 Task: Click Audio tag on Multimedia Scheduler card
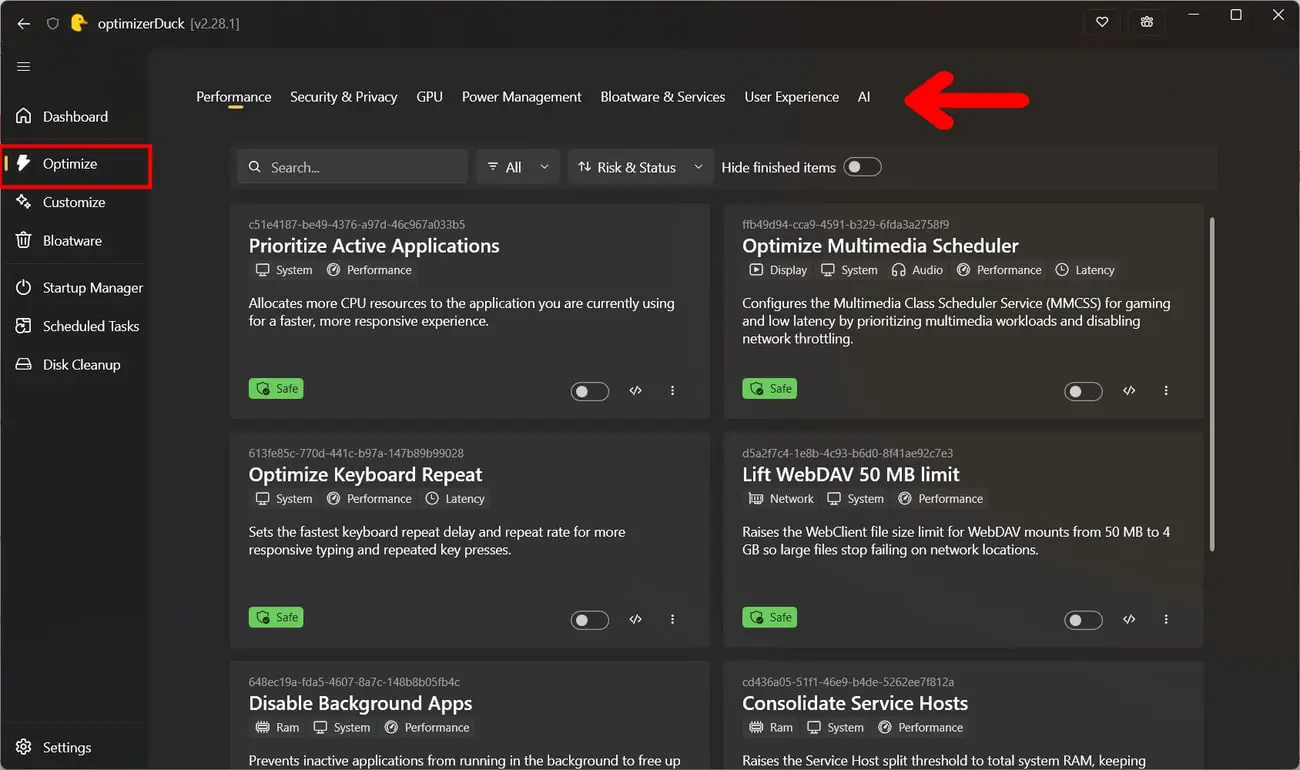click(x=917, y=270)
